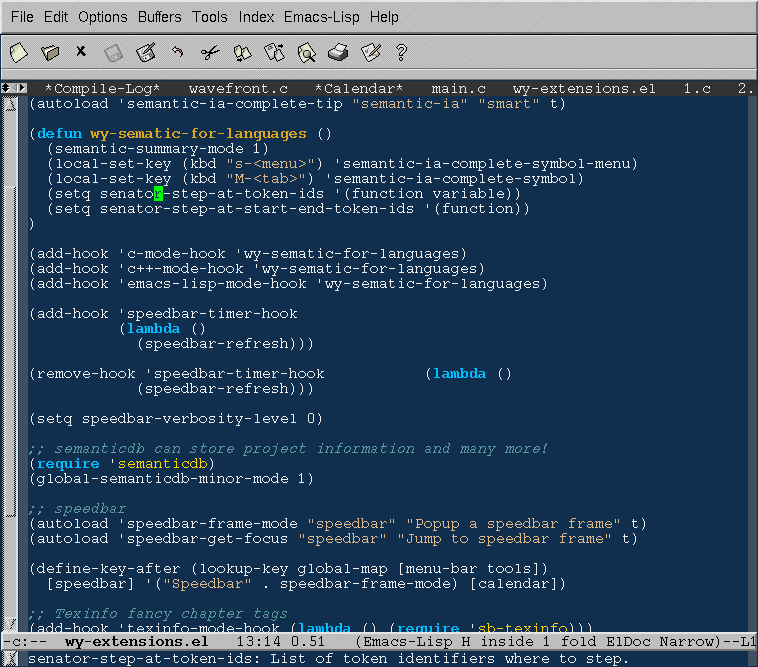Click the ";; speedbar" comment

click(x=77, y=508)
